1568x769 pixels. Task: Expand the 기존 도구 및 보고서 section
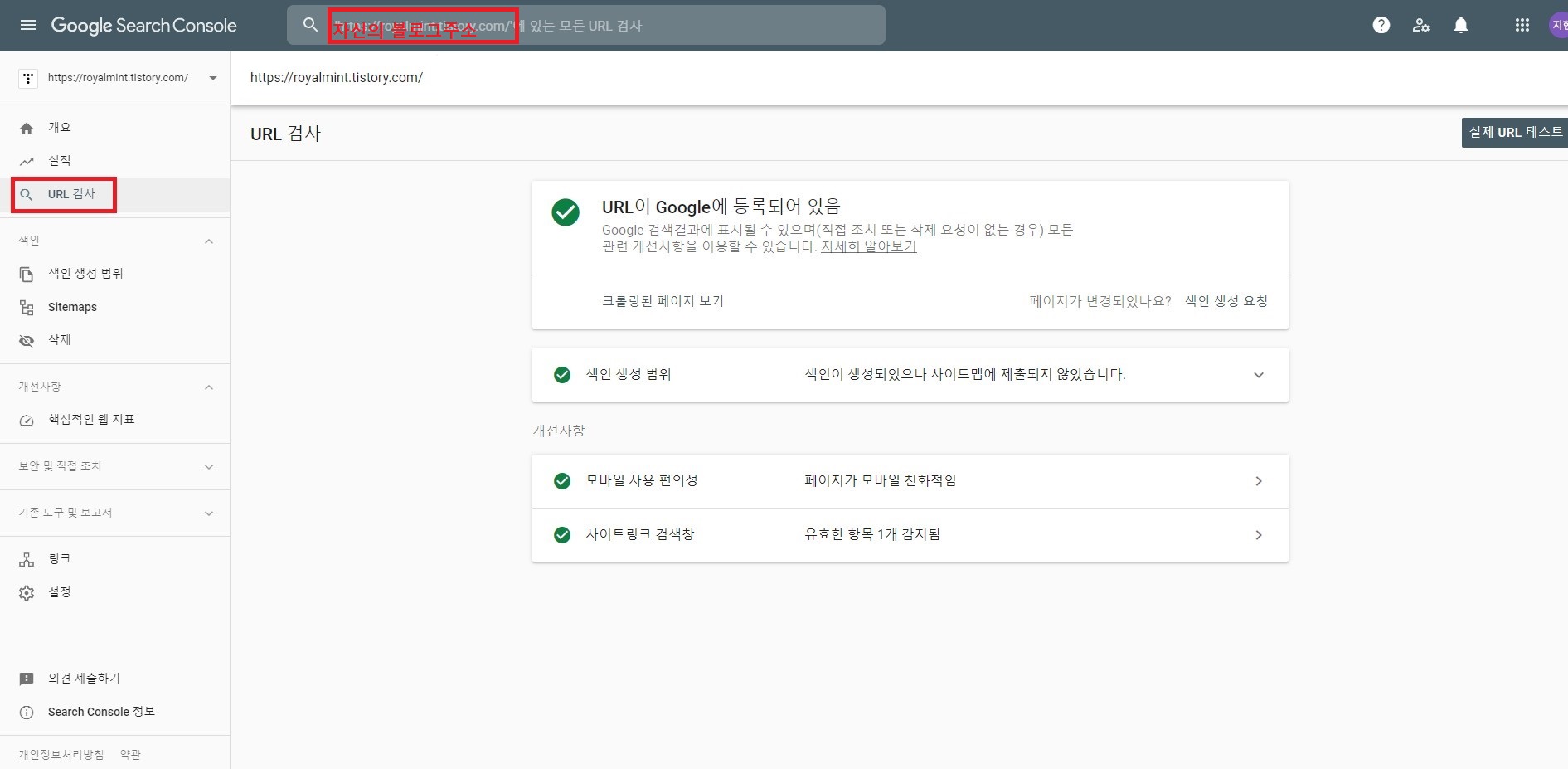click(209, 513)
